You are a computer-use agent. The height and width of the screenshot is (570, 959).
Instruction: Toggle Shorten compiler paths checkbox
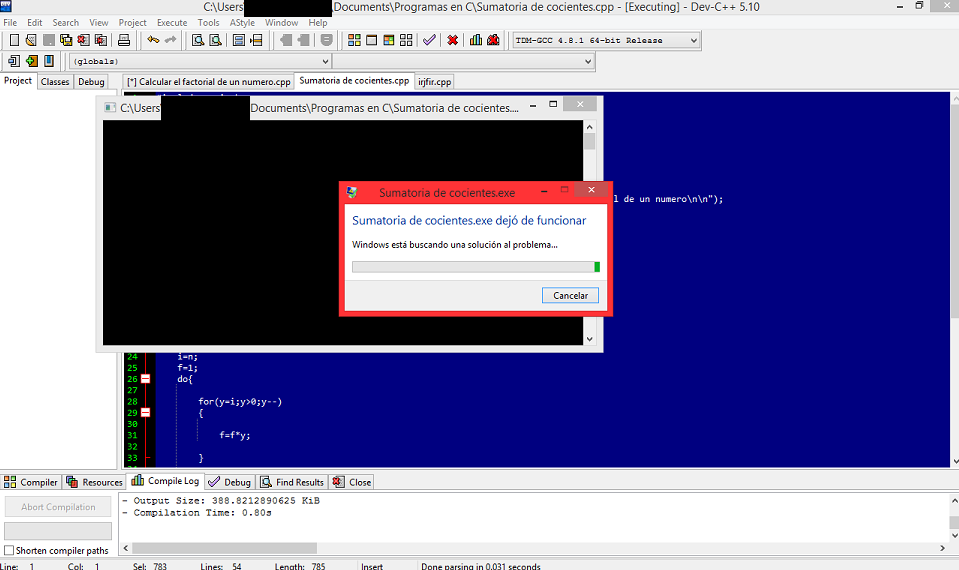[9, 550]
